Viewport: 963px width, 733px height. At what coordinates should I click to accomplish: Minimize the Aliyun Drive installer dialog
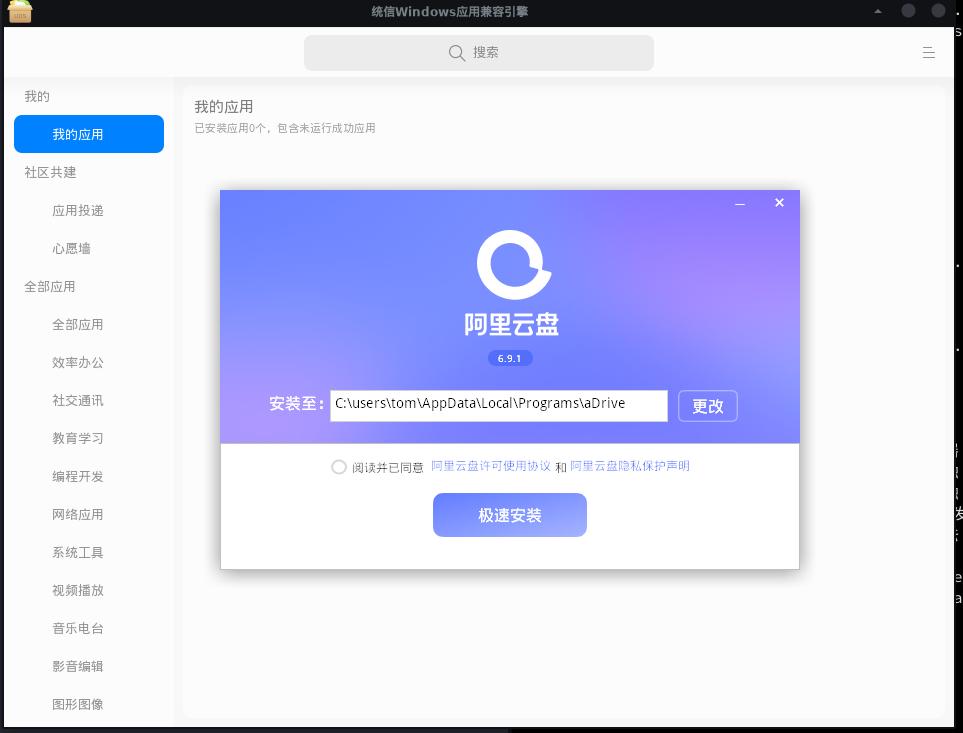pos(739,203)
